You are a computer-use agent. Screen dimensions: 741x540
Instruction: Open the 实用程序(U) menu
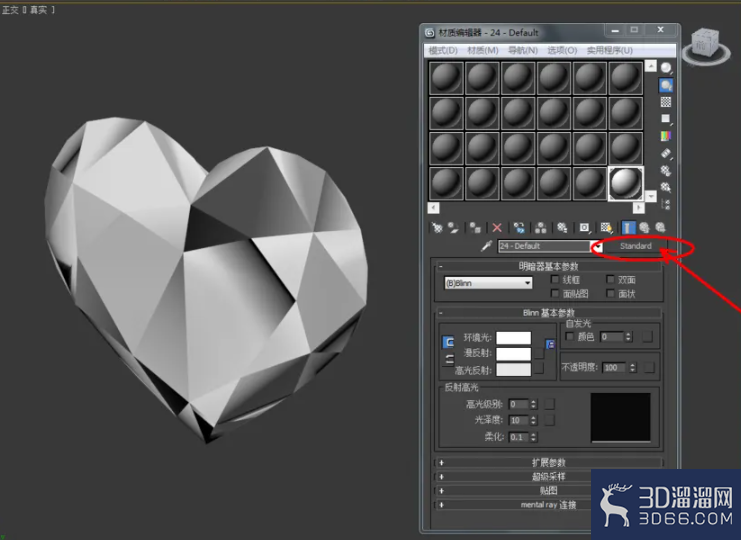point(610,50)
